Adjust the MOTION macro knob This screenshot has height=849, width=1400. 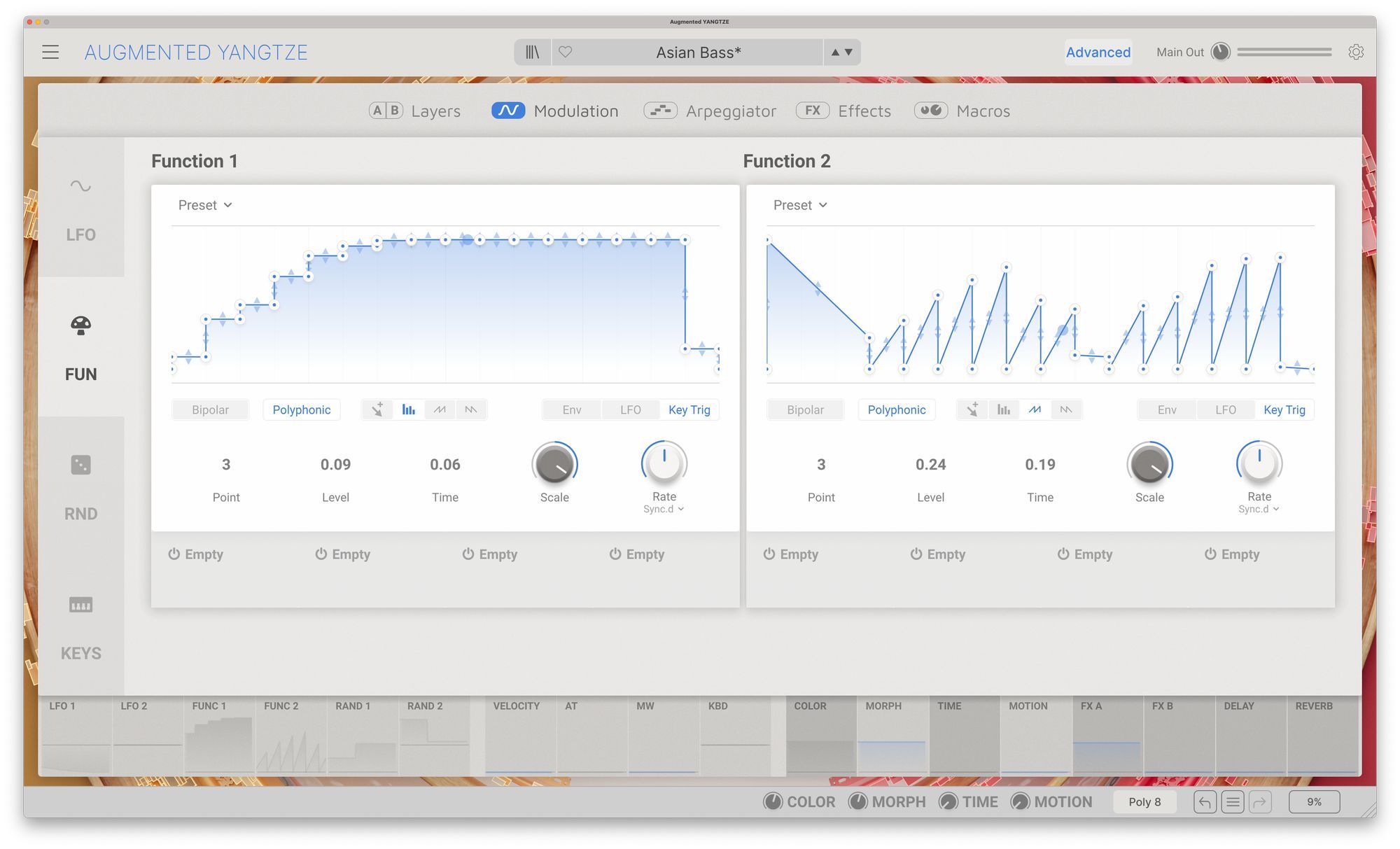[1020, 802]
